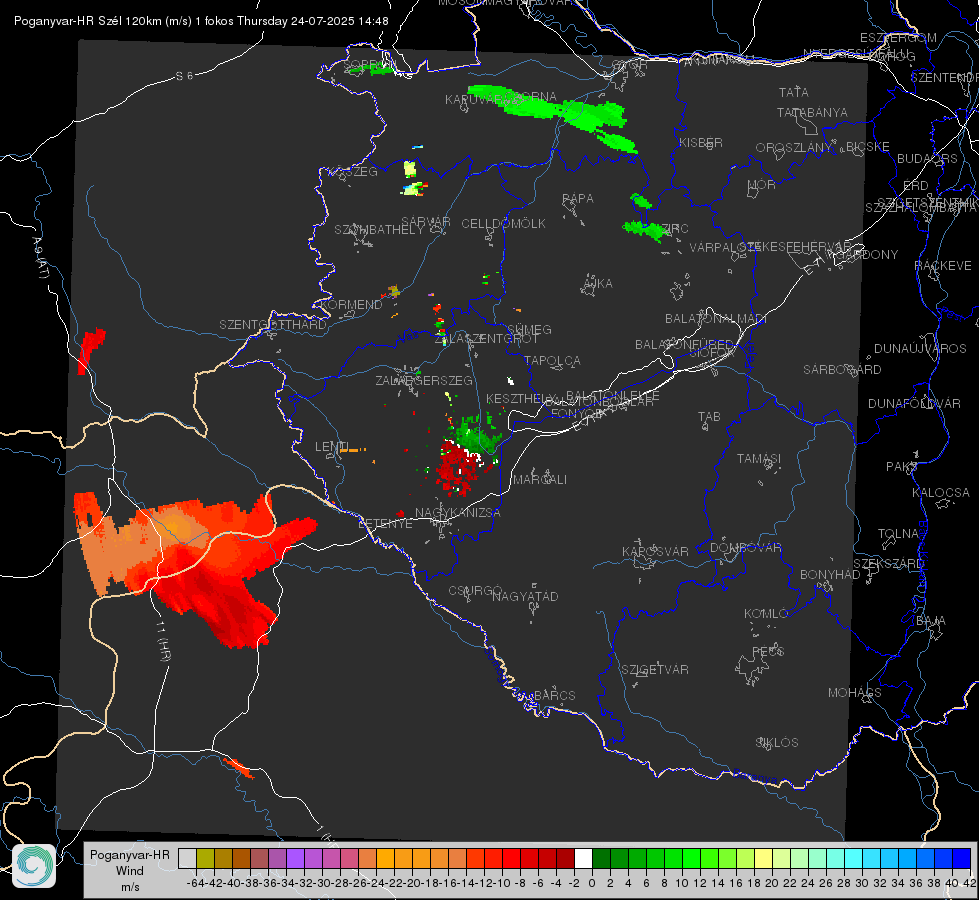The height and width of the screenshot is (900, 979).
Task: Click the 'LETENYE' city label
Action: click(x=385, y=524)
